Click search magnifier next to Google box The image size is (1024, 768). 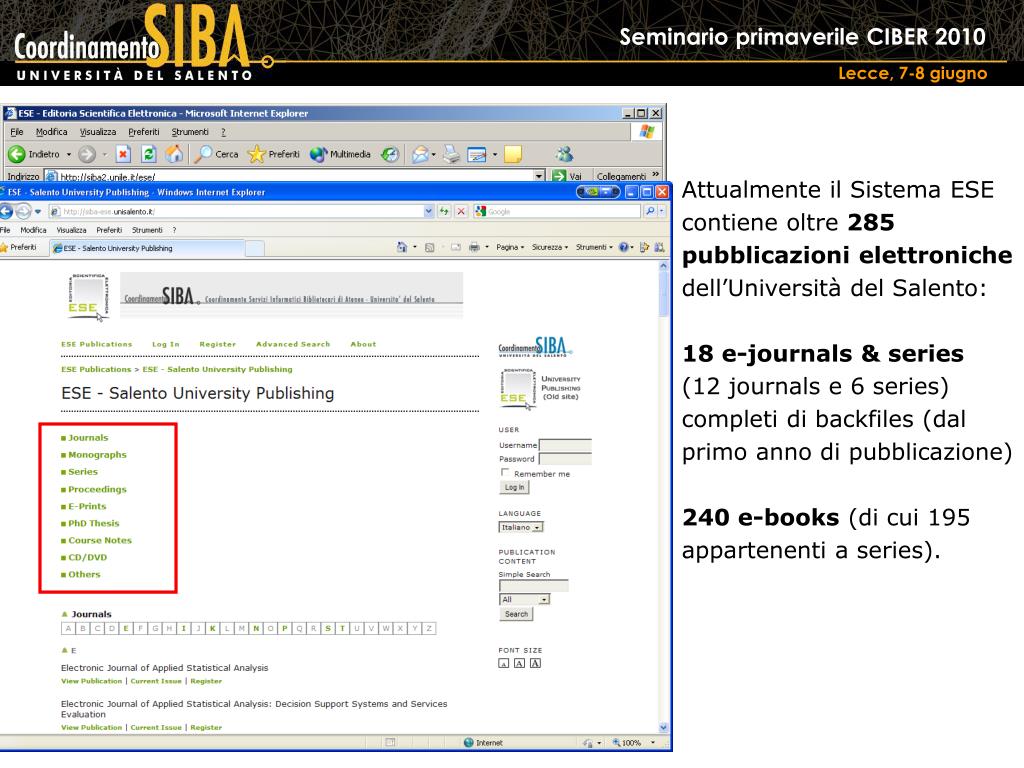click(x=650, y=211)
